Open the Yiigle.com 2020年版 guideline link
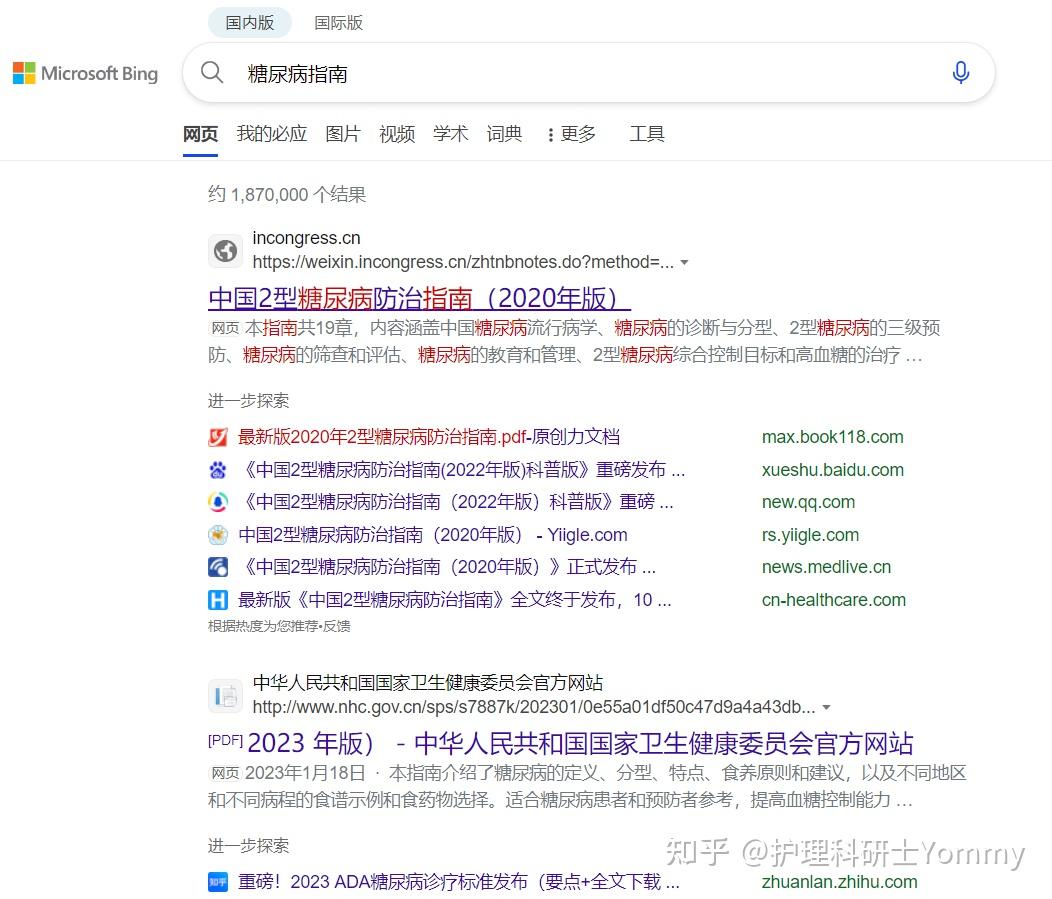This screenshot has width=1052, height=899. click(x=433, y=535)
